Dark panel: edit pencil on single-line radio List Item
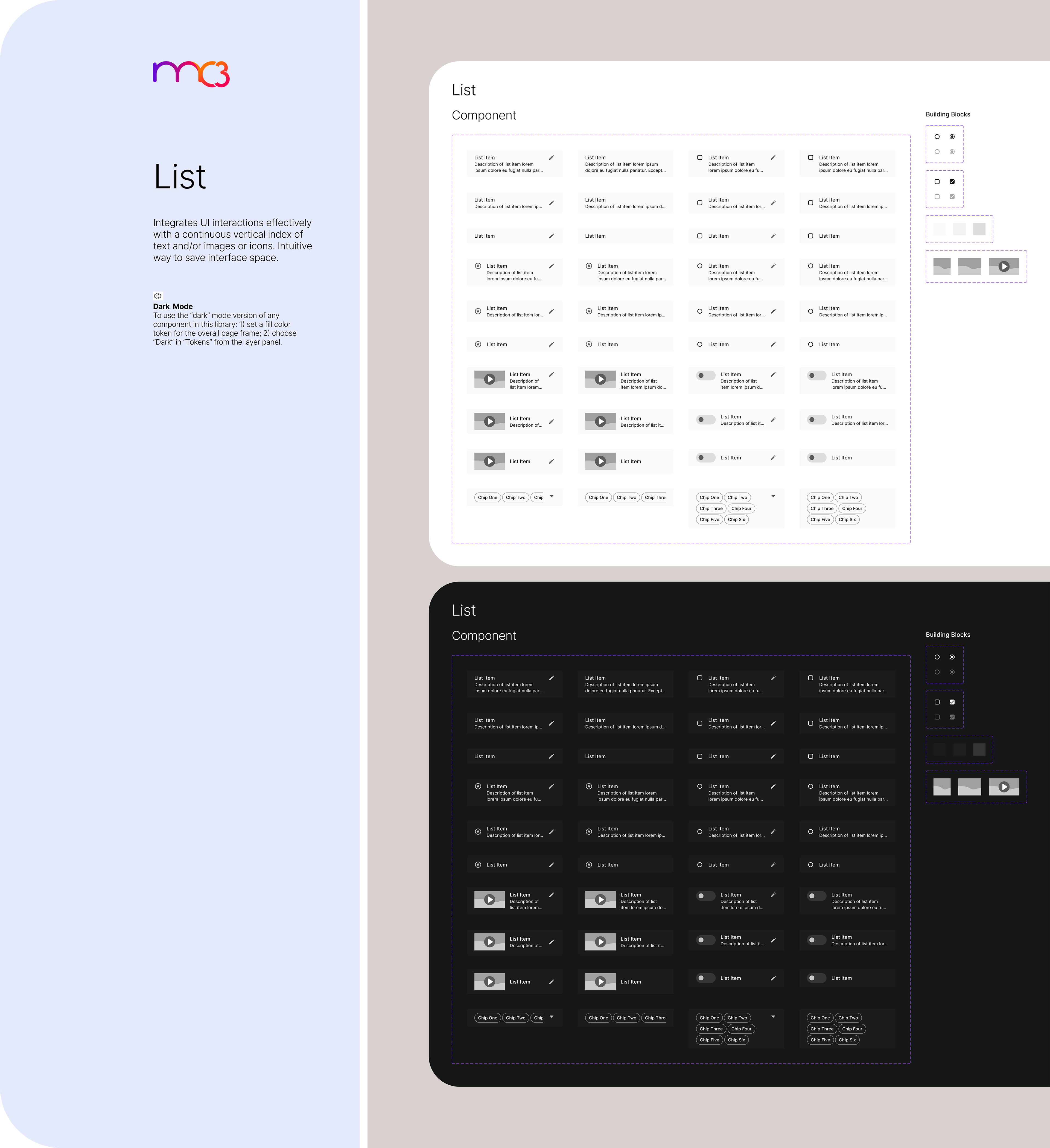Screen dimensions: 1050x1148 click(773, 864)
